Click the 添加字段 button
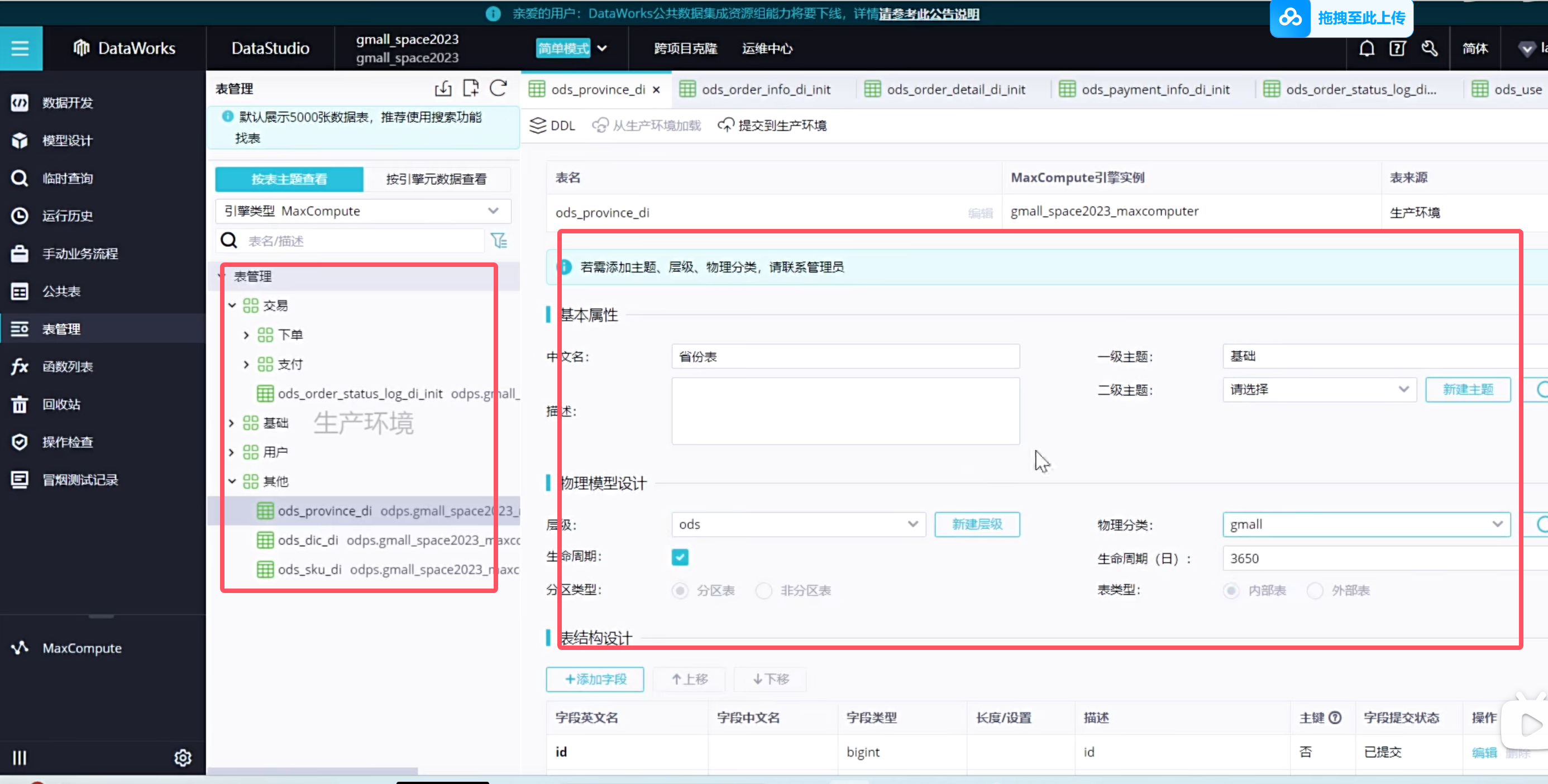Screen dimensions: 1548x784 (594, 679)
